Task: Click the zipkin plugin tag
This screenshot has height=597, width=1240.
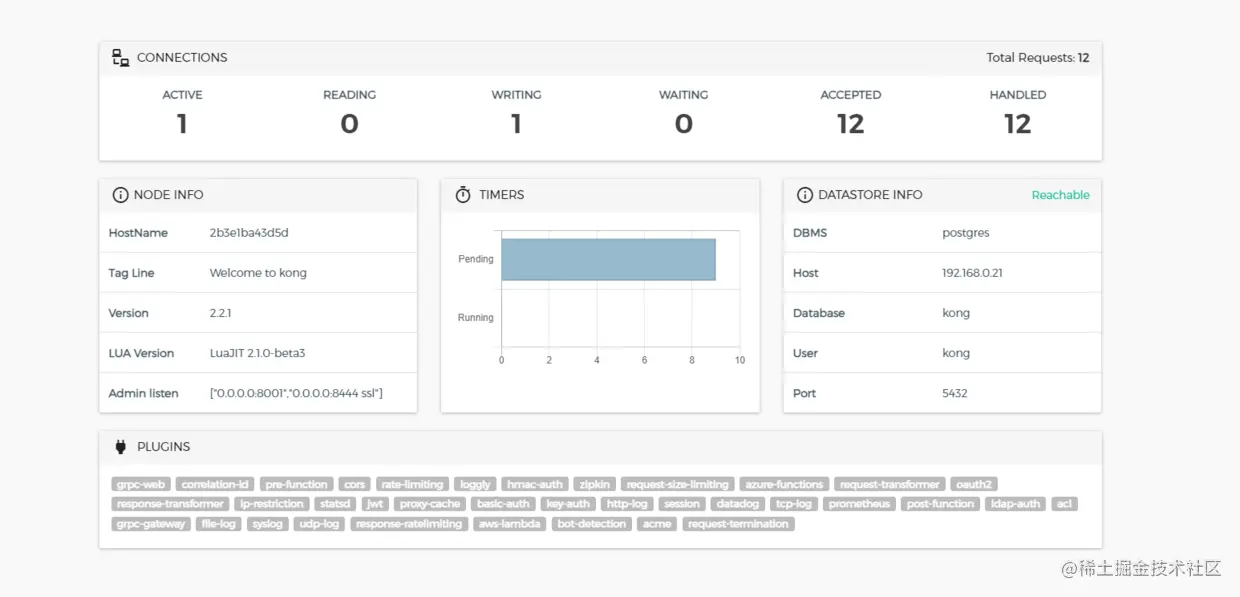Action: [594, 484]
